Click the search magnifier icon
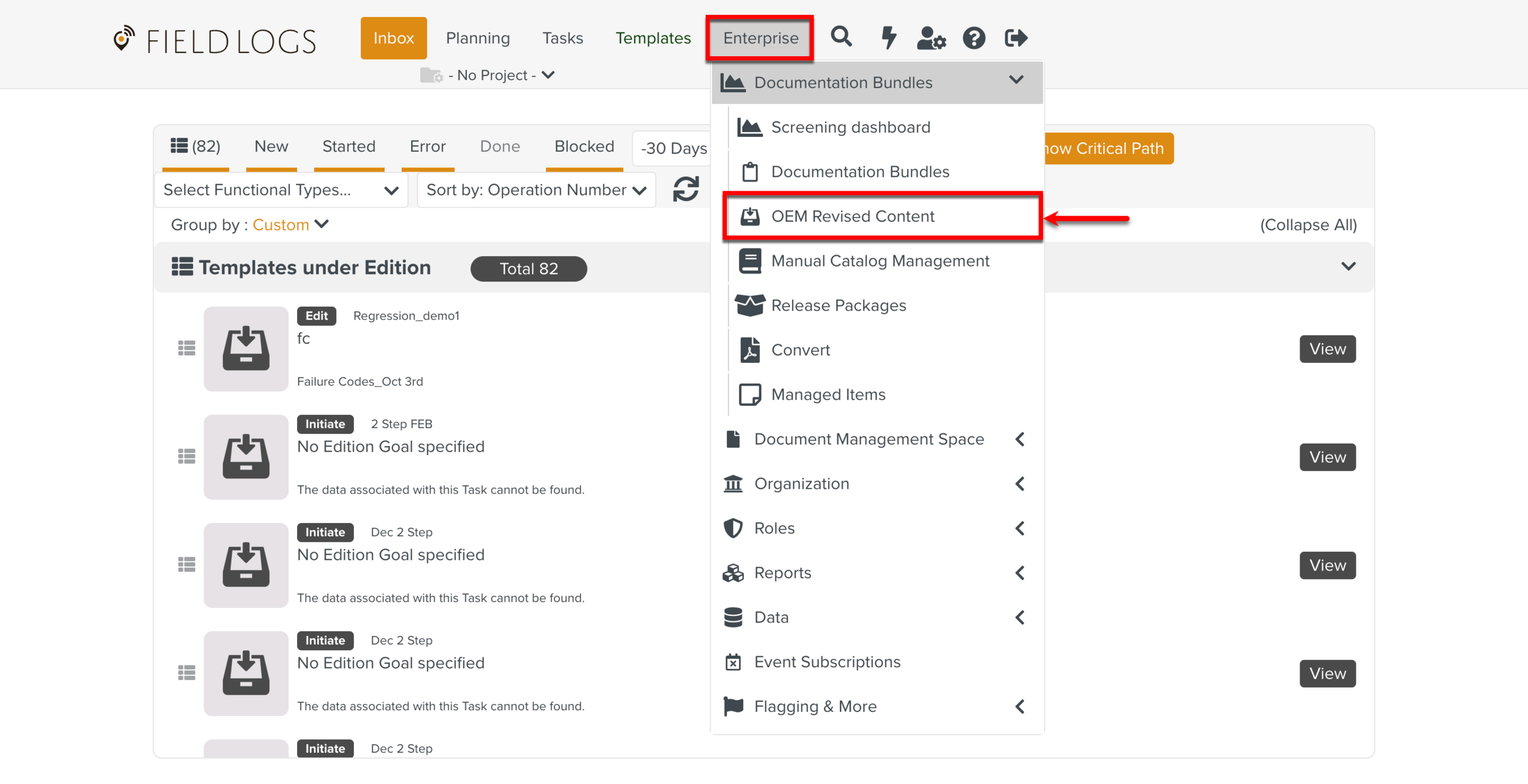The image size is (1528, 784). coord(841,37)
